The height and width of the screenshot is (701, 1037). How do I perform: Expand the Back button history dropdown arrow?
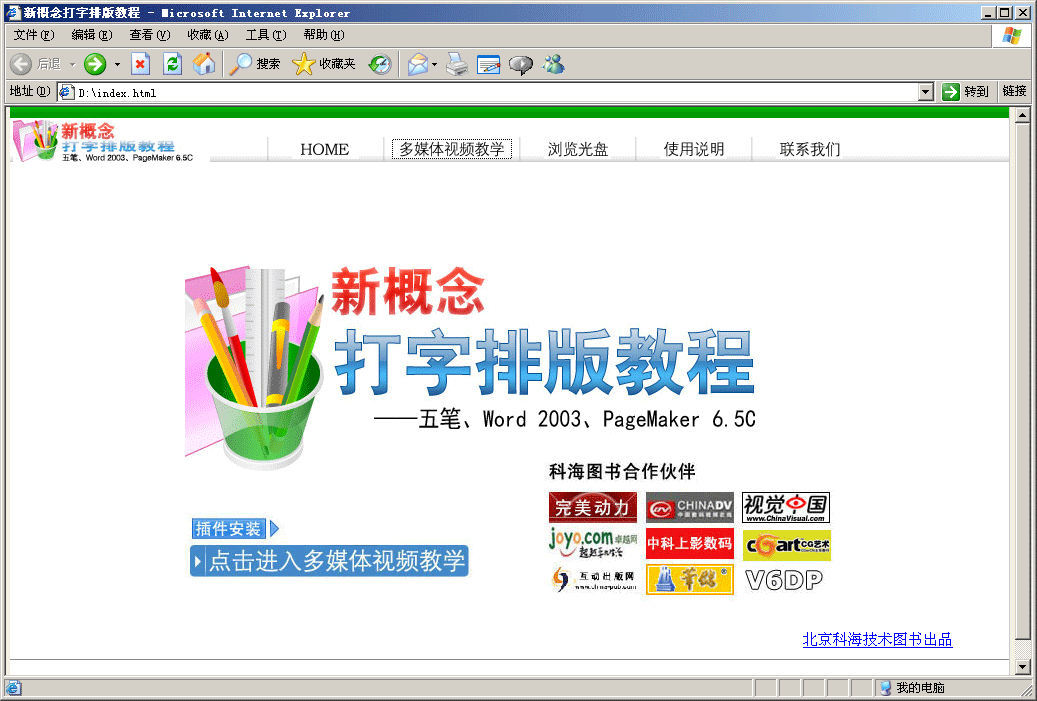pyautogui.click(x=72, y=64)
